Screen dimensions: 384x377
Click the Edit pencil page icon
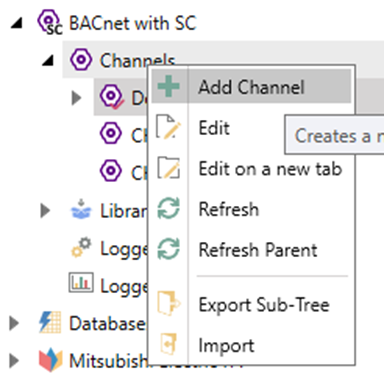168,127
